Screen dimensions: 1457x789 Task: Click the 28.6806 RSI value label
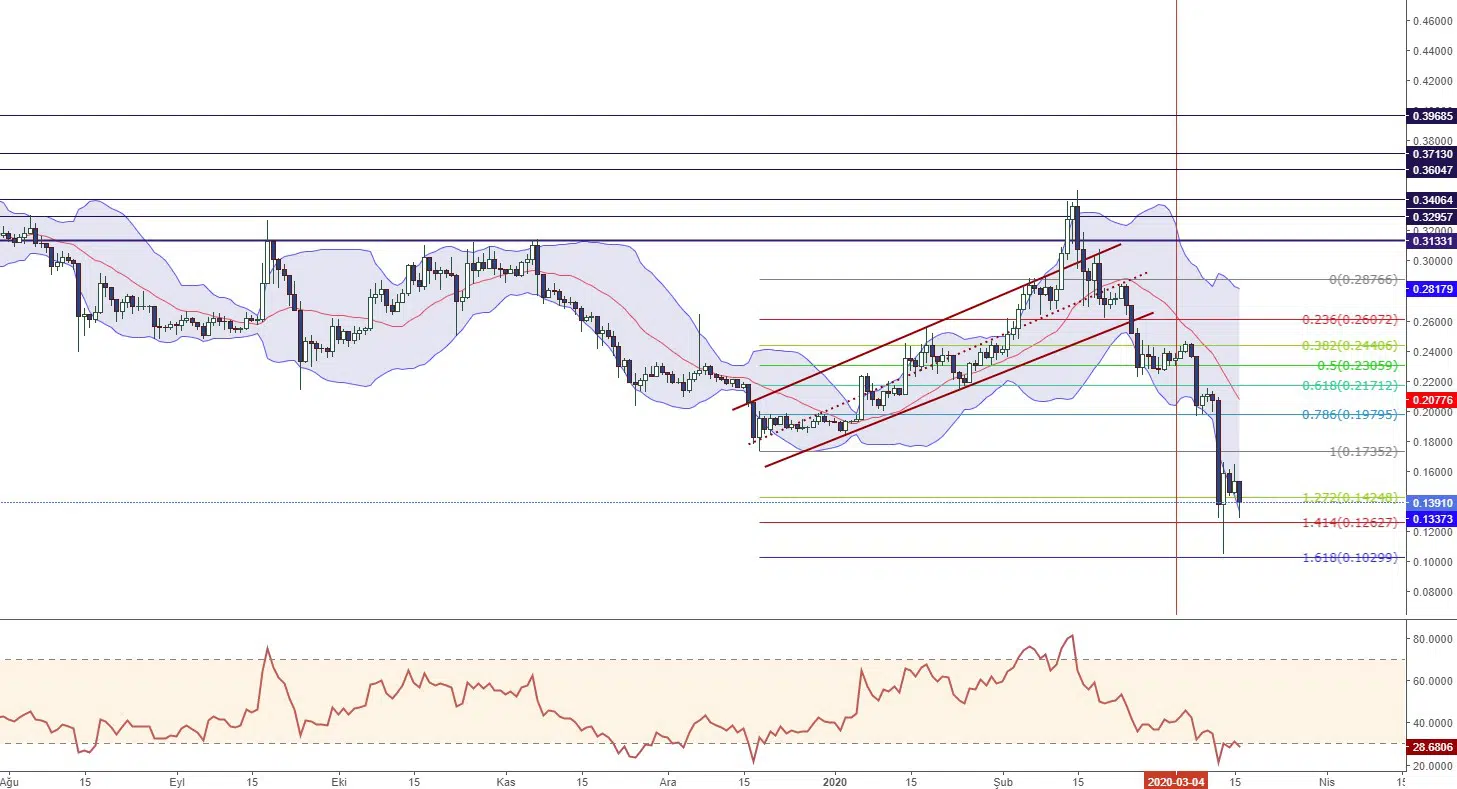point(1430,747)
